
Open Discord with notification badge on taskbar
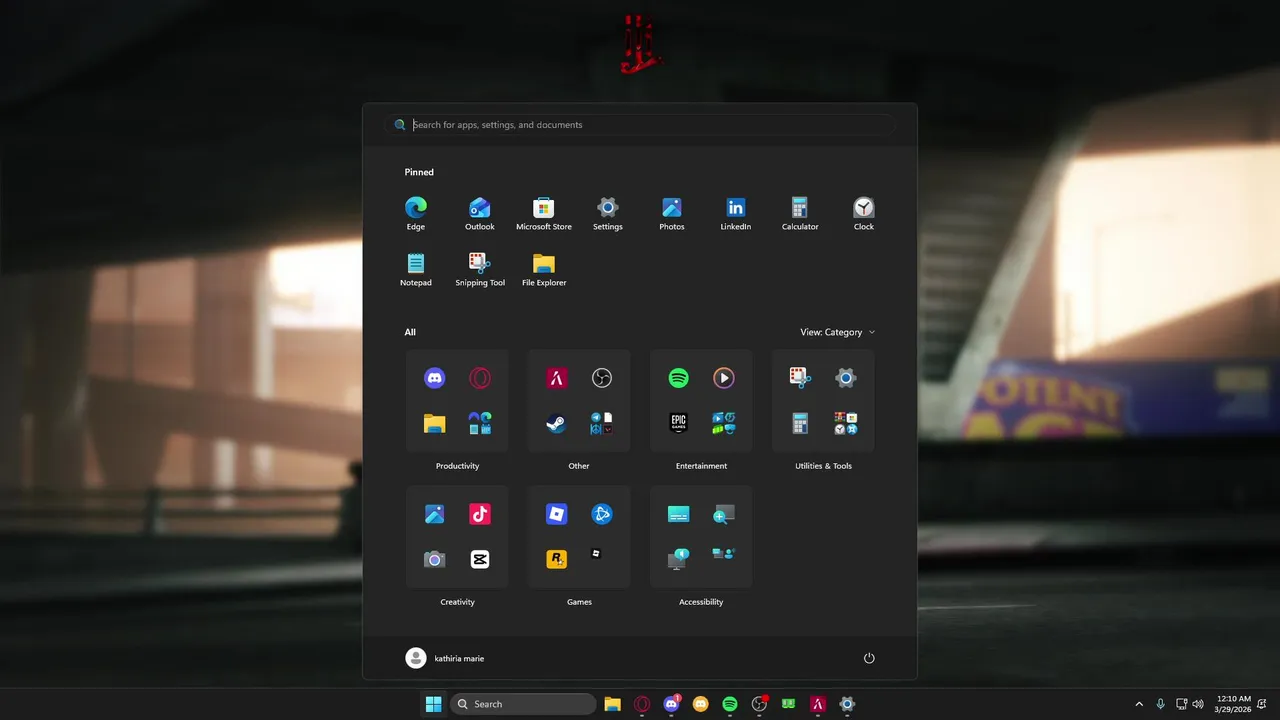pos(672,704)
